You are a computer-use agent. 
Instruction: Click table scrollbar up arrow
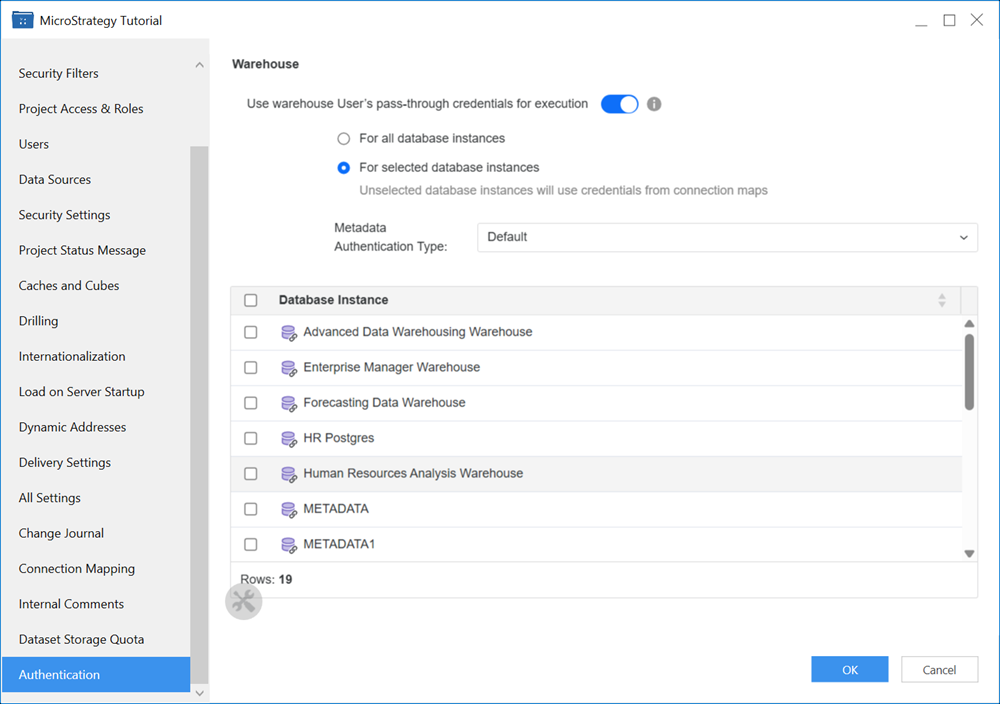pyautogui.click(x=969, y=324)
